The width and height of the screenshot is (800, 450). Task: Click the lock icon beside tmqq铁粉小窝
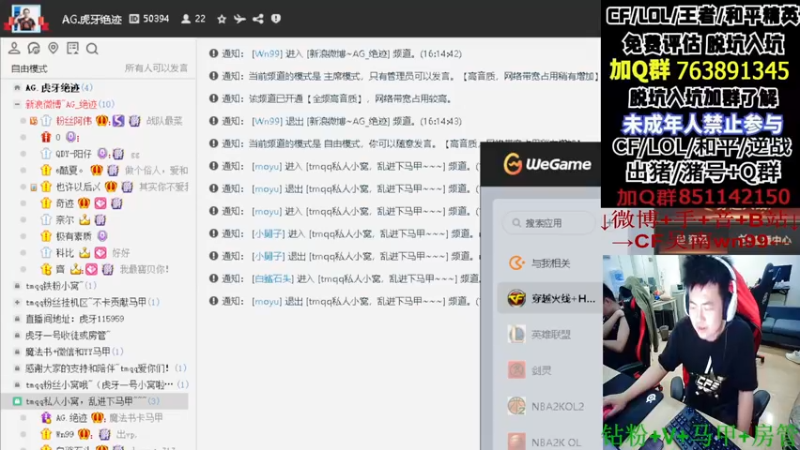[17, 286]
